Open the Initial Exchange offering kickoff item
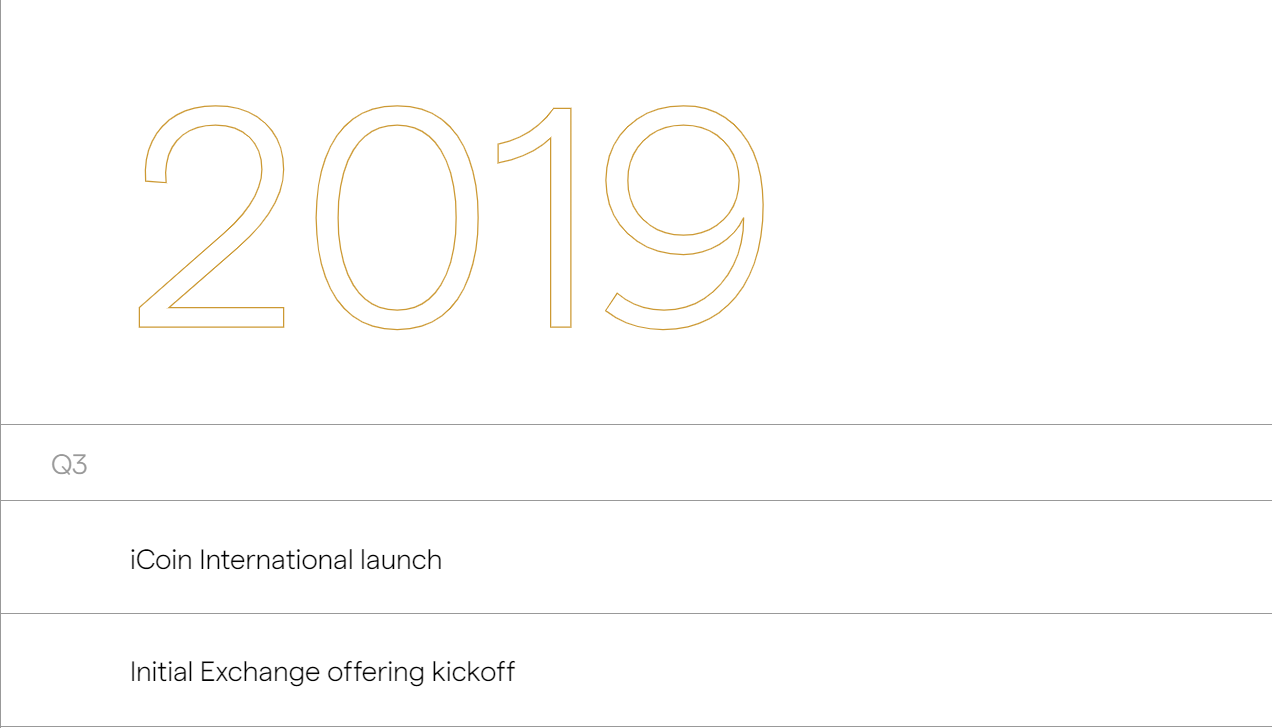Screen dimensions: 1272x728 [x=322, y=672]
